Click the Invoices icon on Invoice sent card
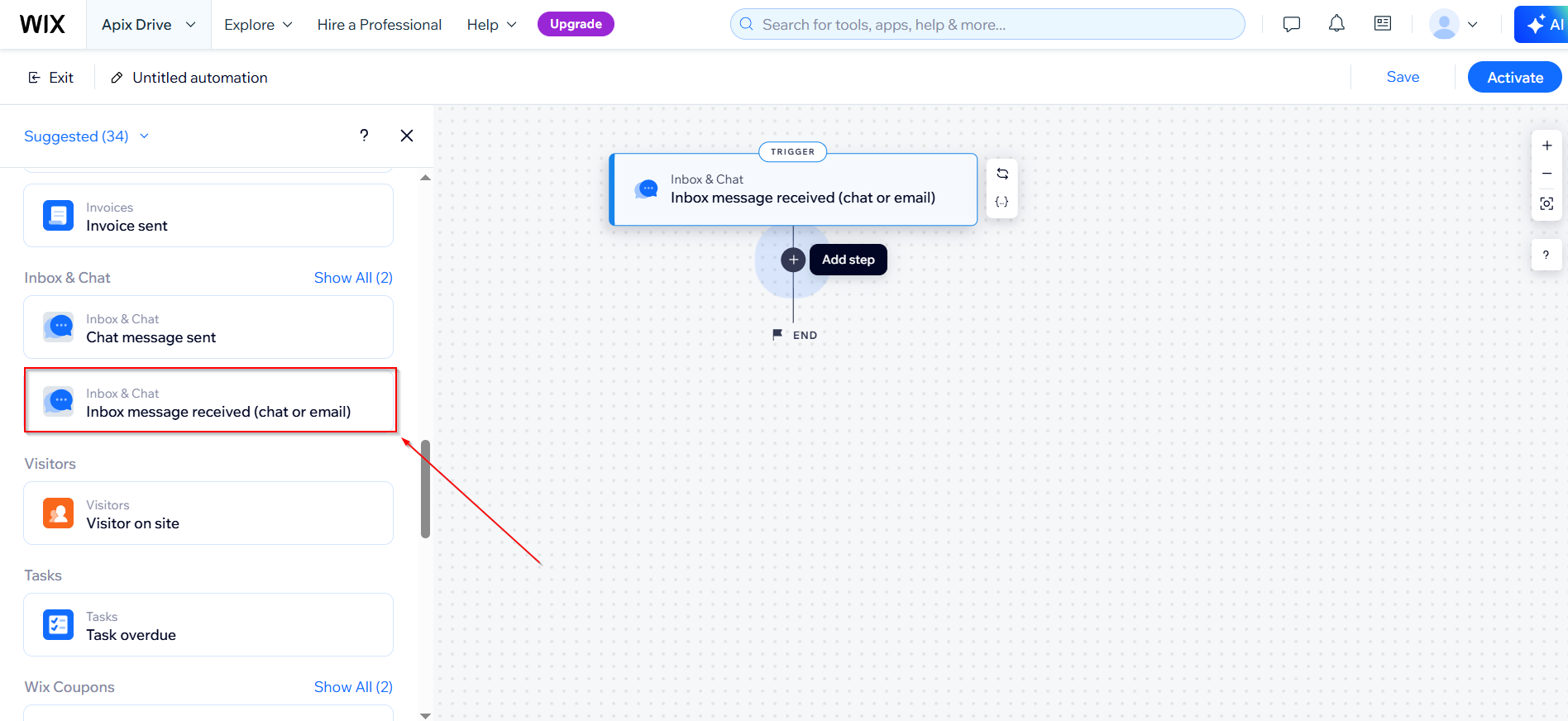Viewport: 1568px width, 721px height. [x=58, y=216]
